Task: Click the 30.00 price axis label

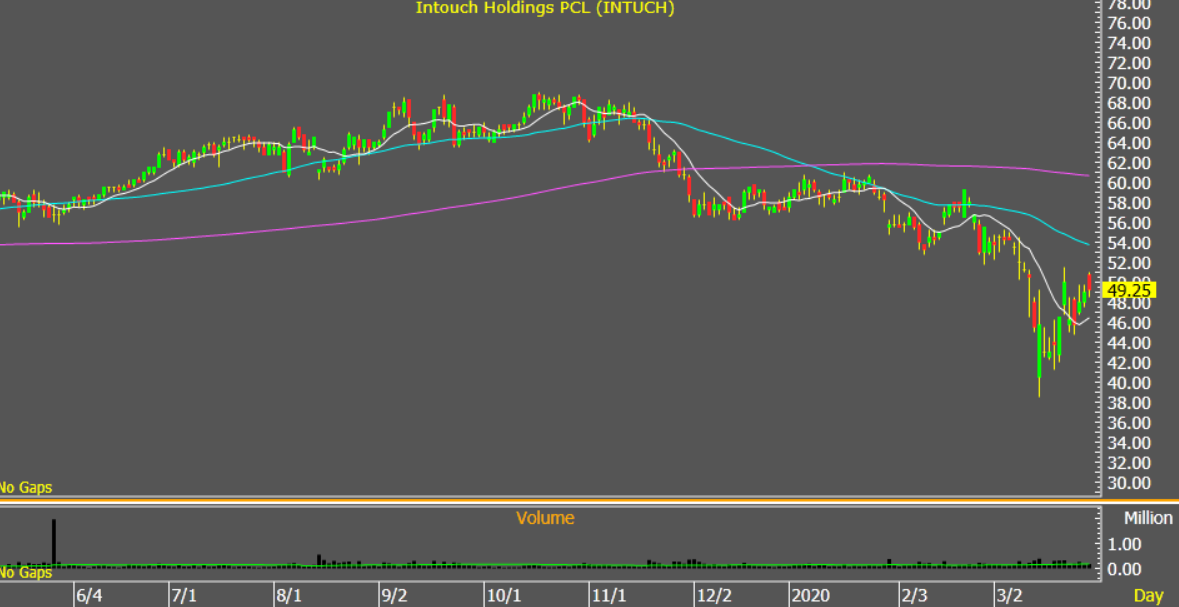Action: point(1130,483)
